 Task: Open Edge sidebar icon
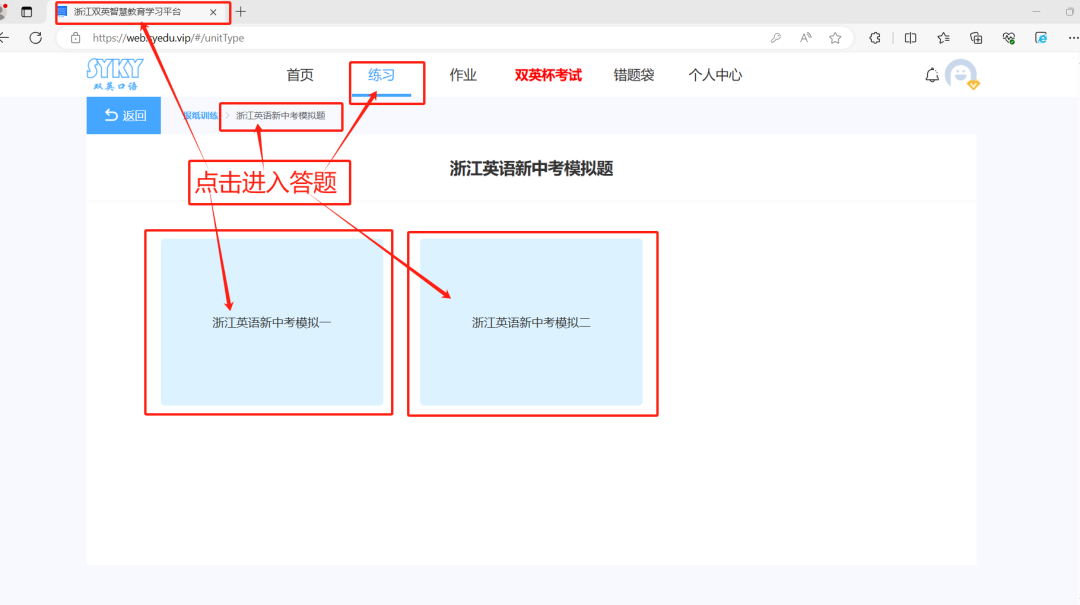point(1041,38)
